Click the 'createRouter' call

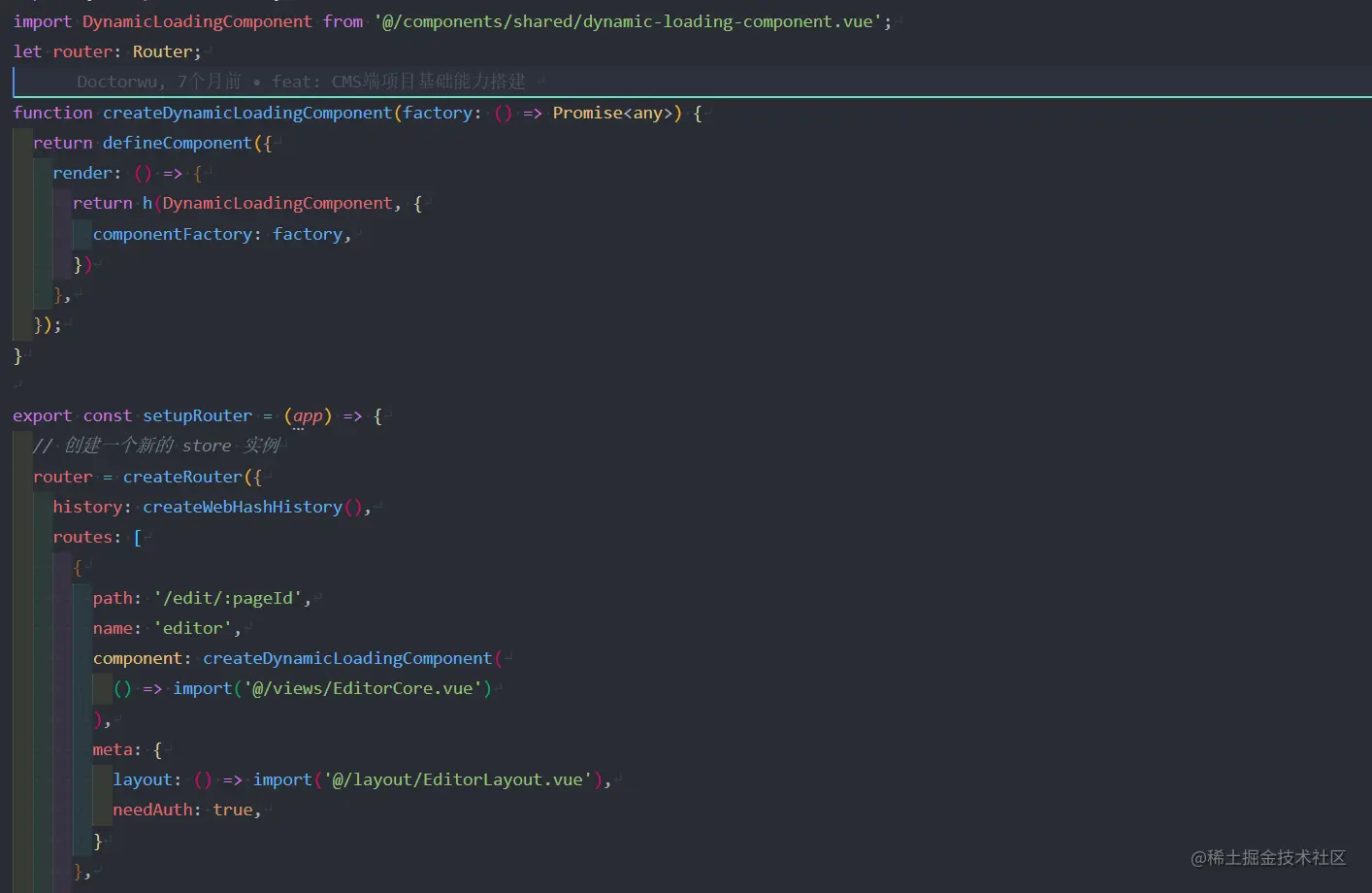coord(182,477)
